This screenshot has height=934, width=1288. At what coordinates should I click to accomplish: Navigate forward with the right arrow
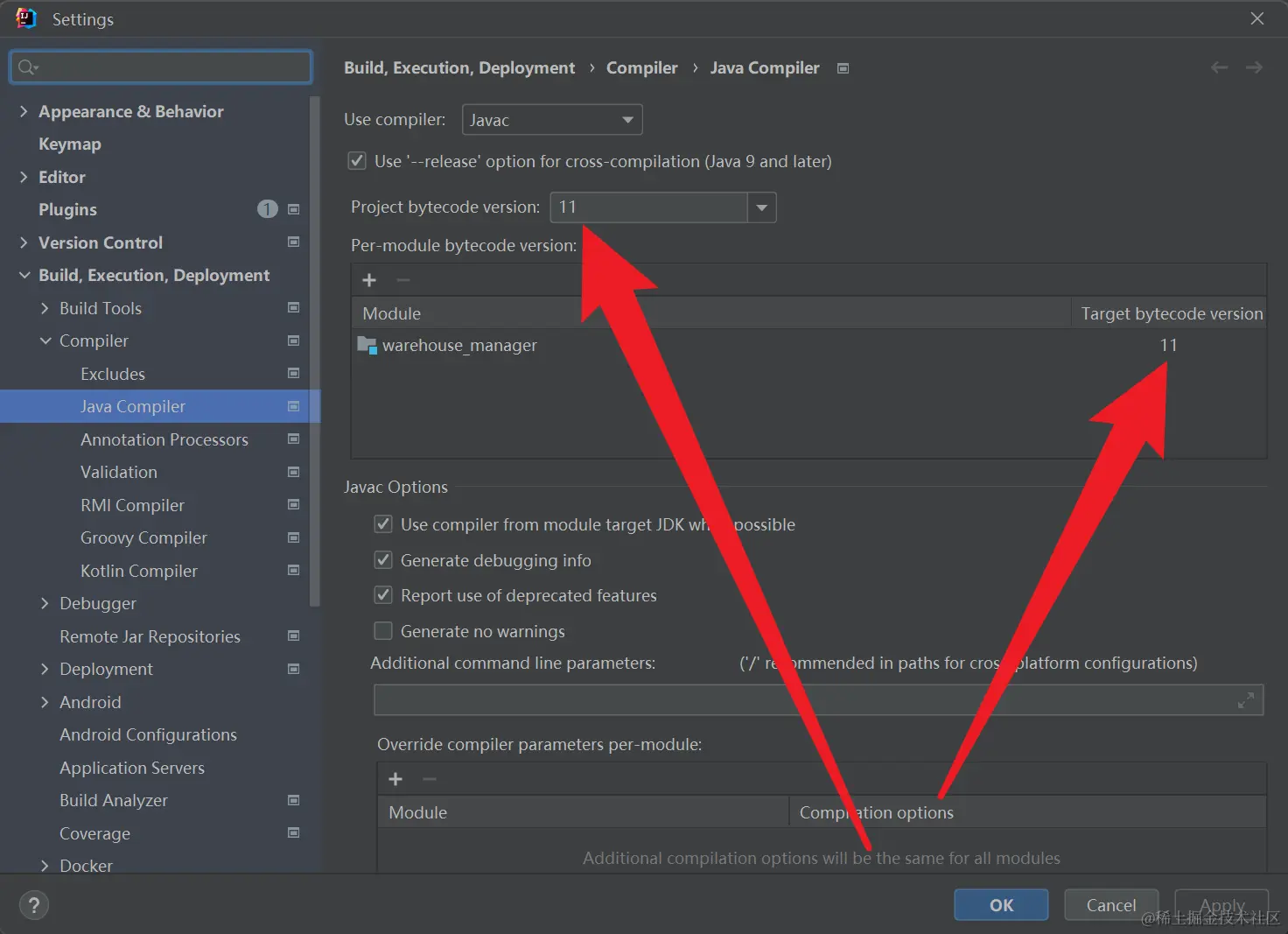pos(1254,67)
